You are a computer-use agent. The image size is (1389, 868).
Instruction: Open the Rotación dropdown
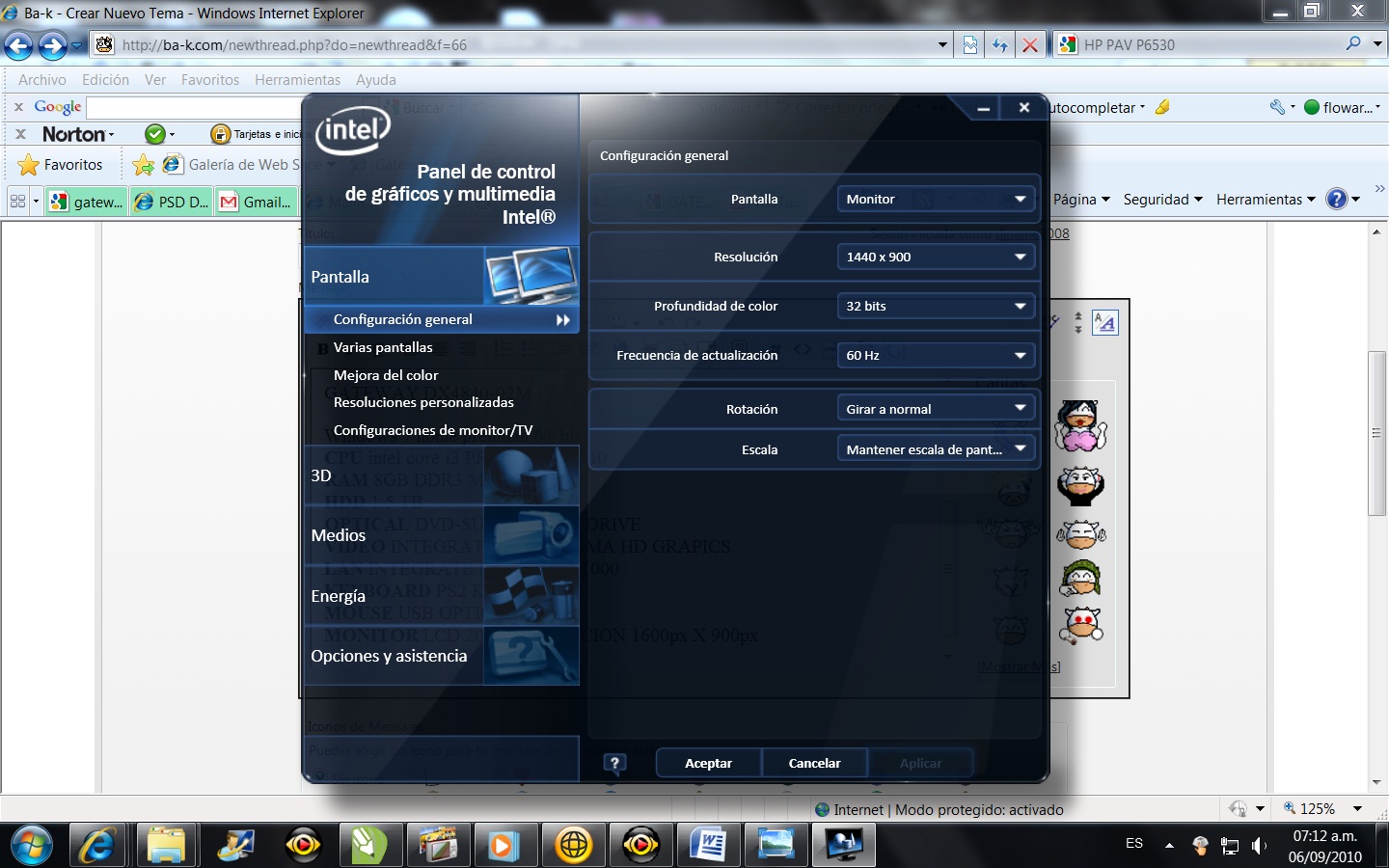pos(936,409)
